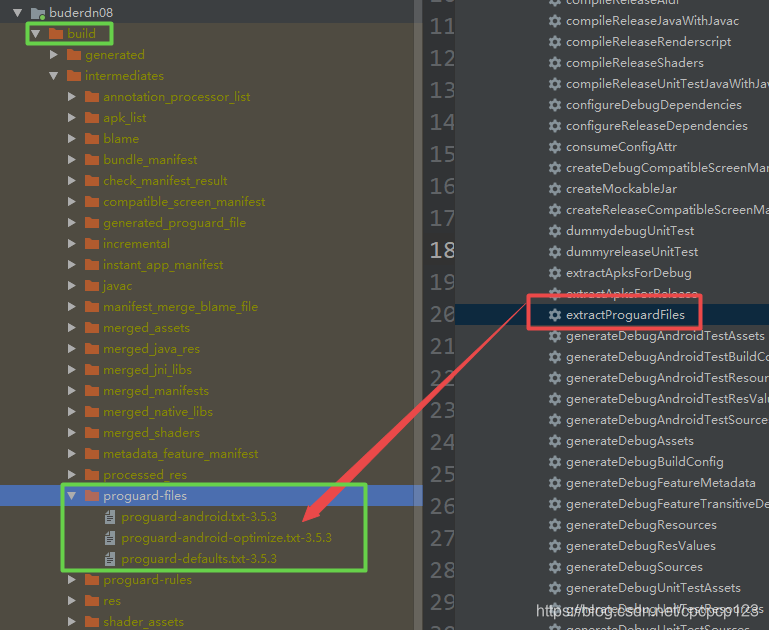Expand the apk_list folder arrow
The height and width of the screenshot is (630, 769).
pyautogui.click(x=72, y=118)
